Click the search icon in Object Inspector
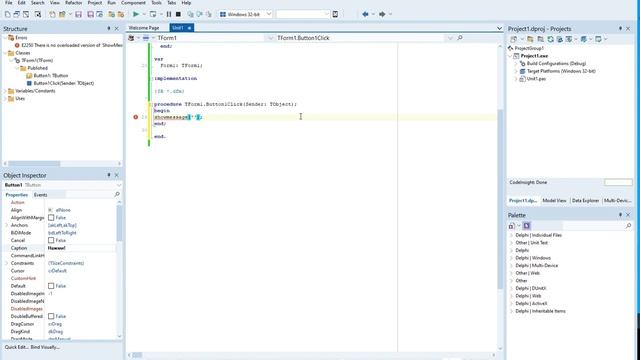Image resolution: width=640 pixels, height=360 pixels. coord(117,195)
